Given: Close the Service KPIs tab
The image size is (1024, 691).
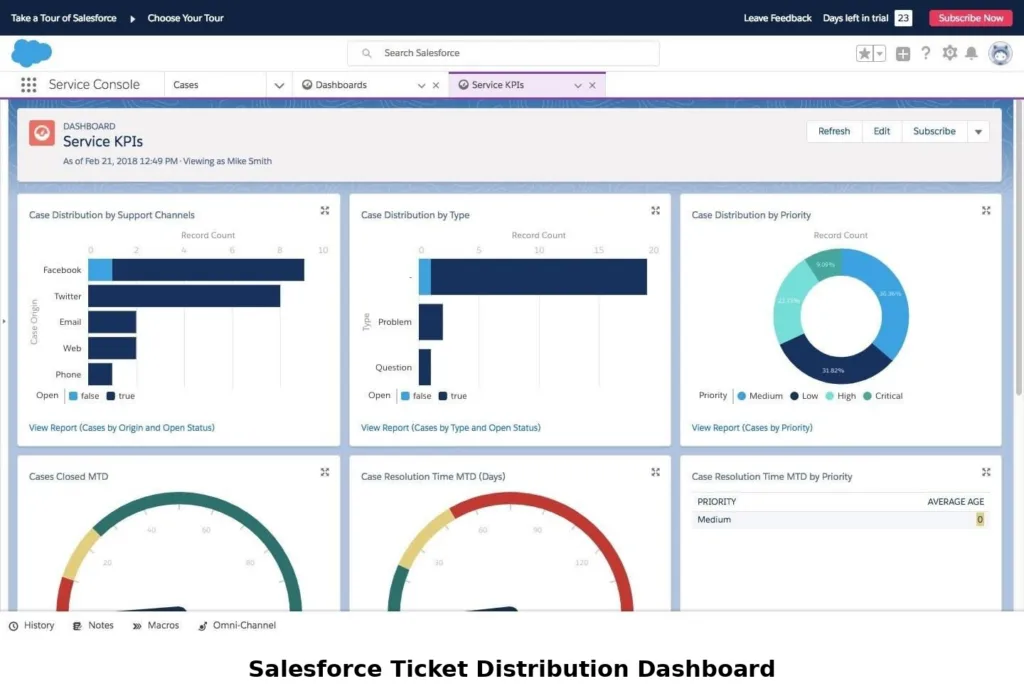Looking at the screenshot, I should coord(592,86).
